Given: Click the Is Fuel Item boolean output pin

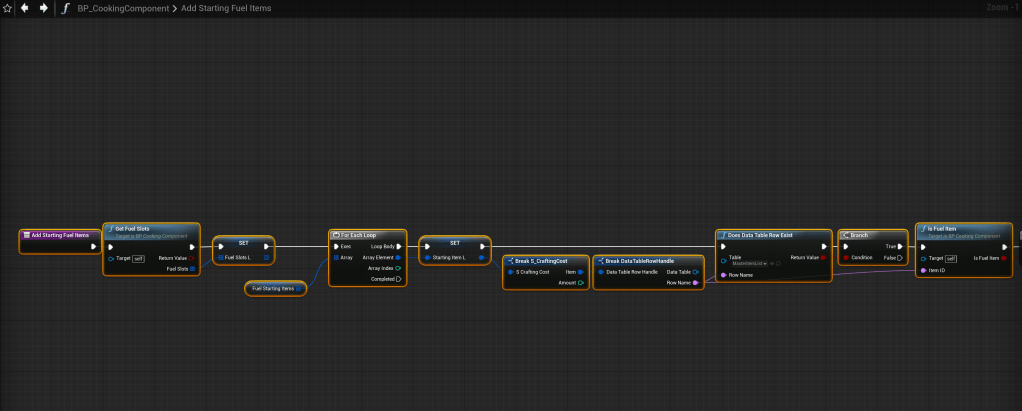Looking at the screenshot, I should click(x=1004, y=258).
